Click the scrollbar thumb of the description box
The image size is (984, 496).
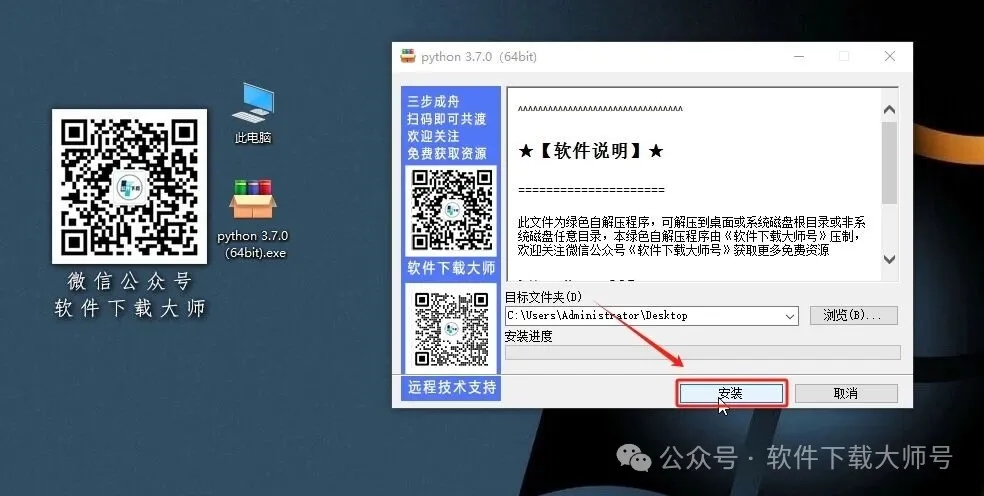pos(889,163)
